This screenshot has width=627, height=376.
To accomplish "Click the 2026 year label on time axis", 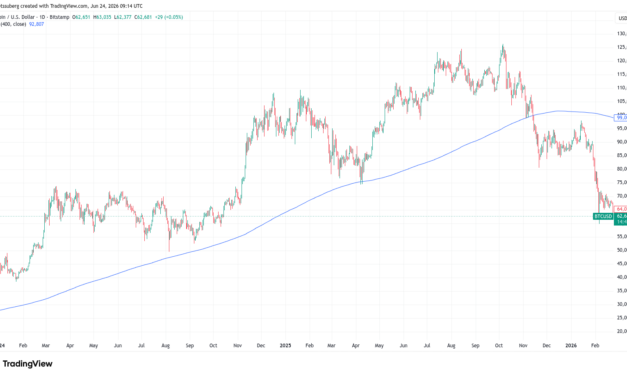I will coord(571,345).
